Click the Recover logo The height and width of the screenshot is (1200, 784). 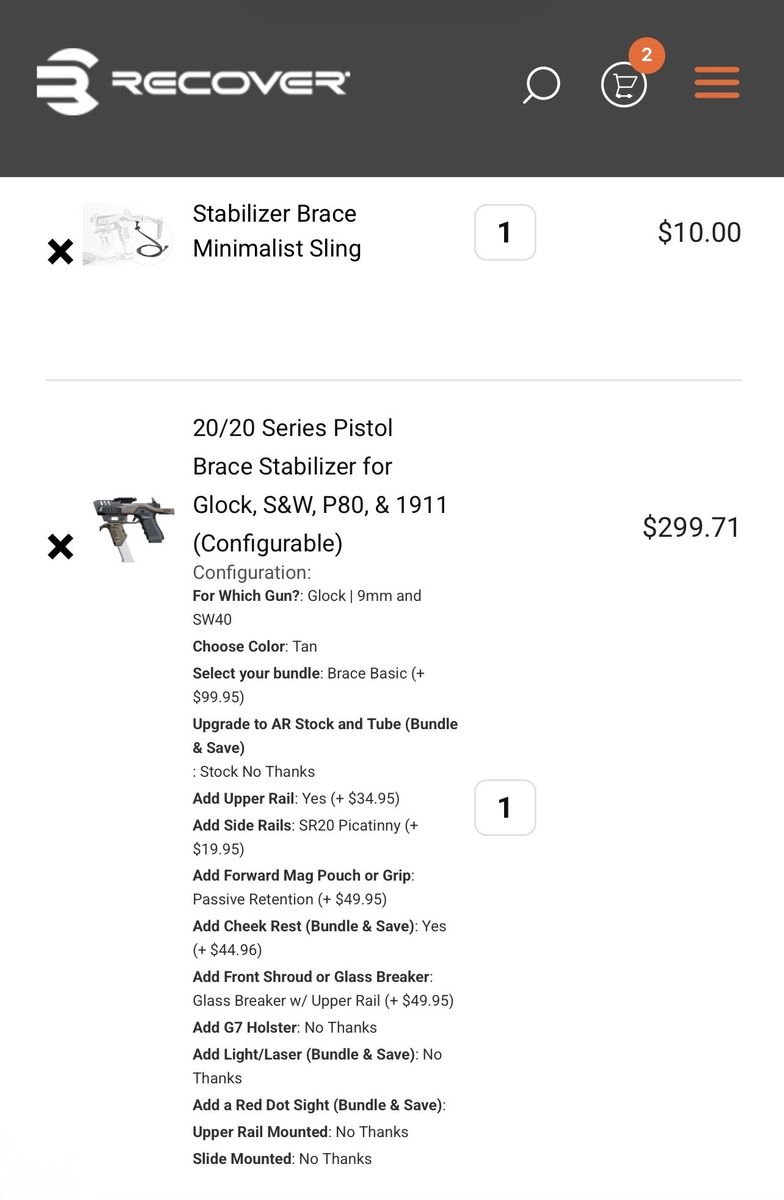click(x=194, y=82)
